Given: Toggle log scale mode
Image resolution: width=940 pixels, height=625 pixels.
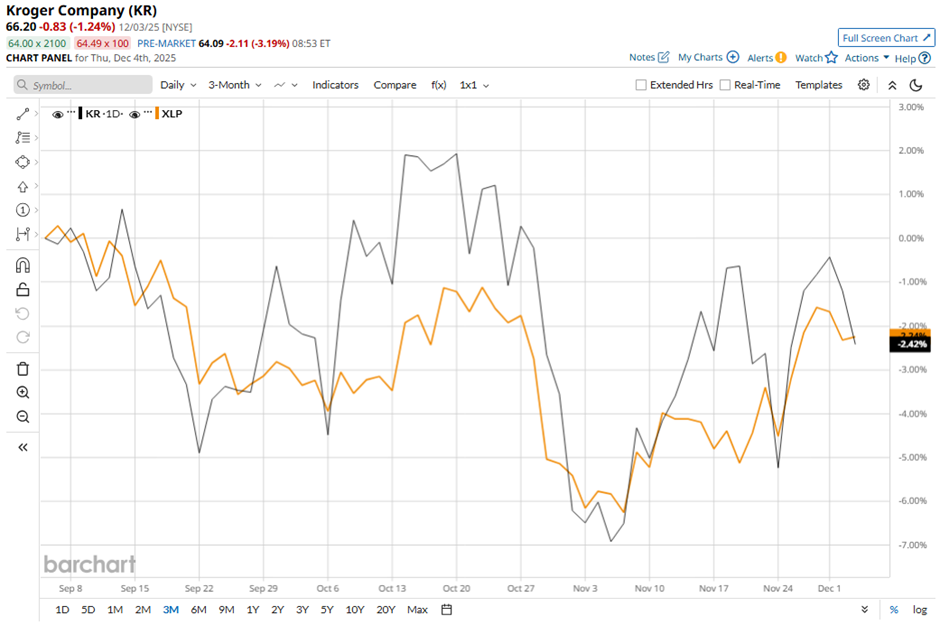Looking at the screenshot, I should click(x=920, y=609).
